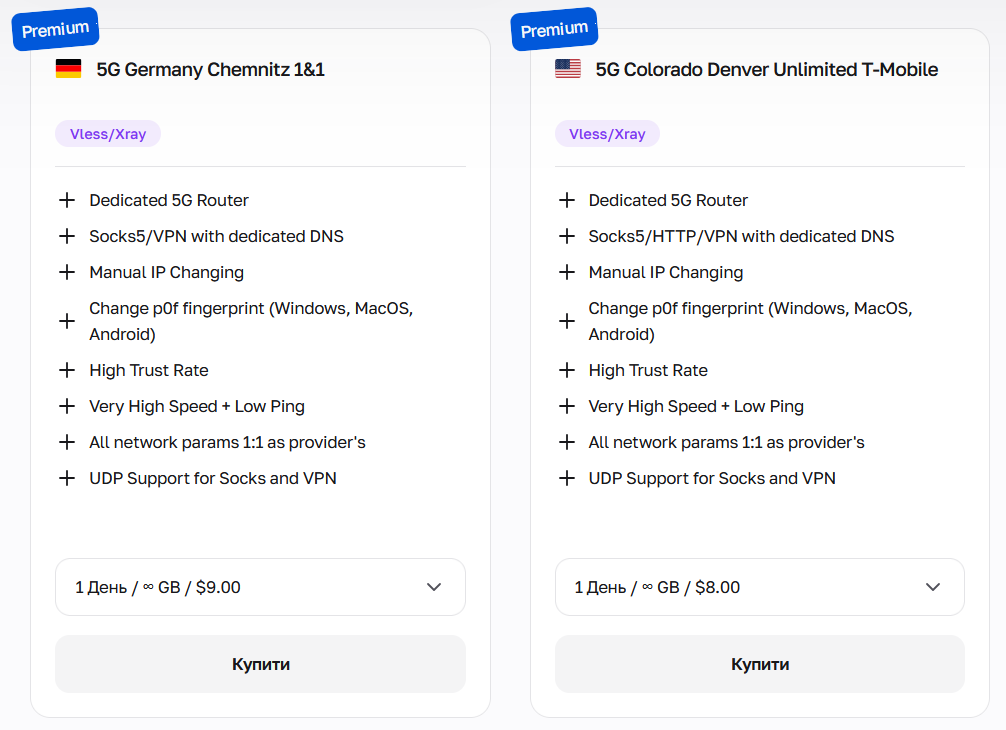1006x730 pixels.
Task: Open the 5G Colorado Denver Unlimited T-Mobile title
Action: click(767, 69)
